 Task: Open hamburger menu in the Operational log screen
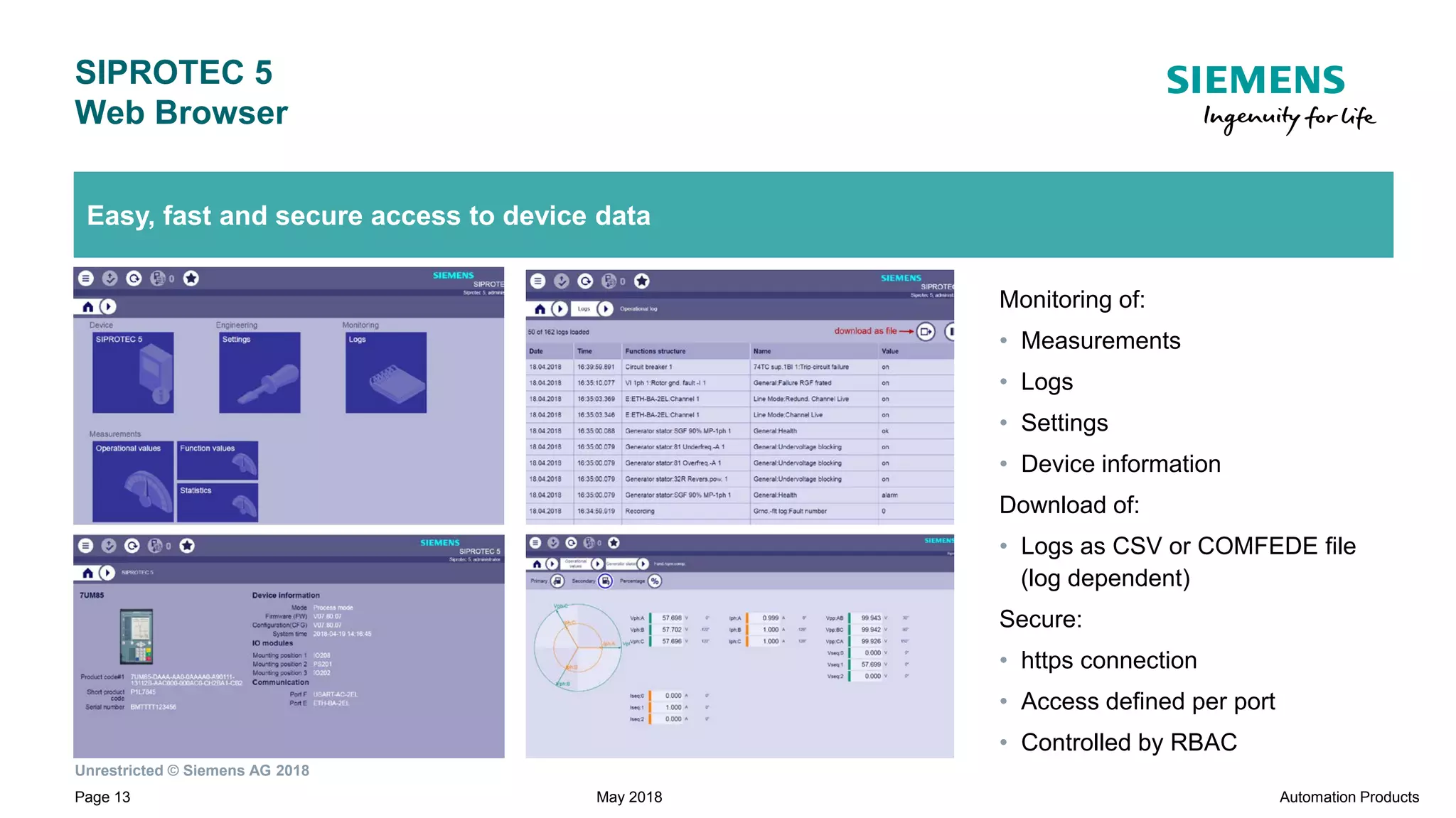click(x=538, y=281)
